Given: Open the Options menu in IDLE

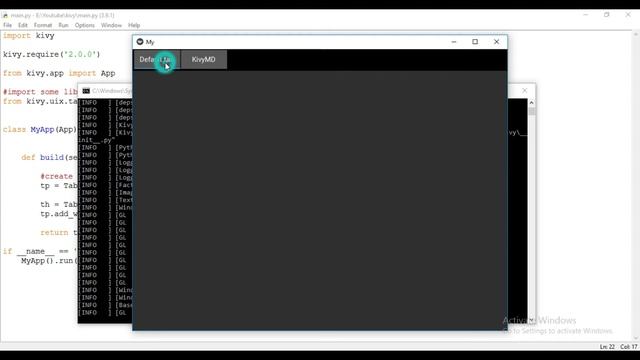Looking at the screenshot, I should [x=84, y=25].
